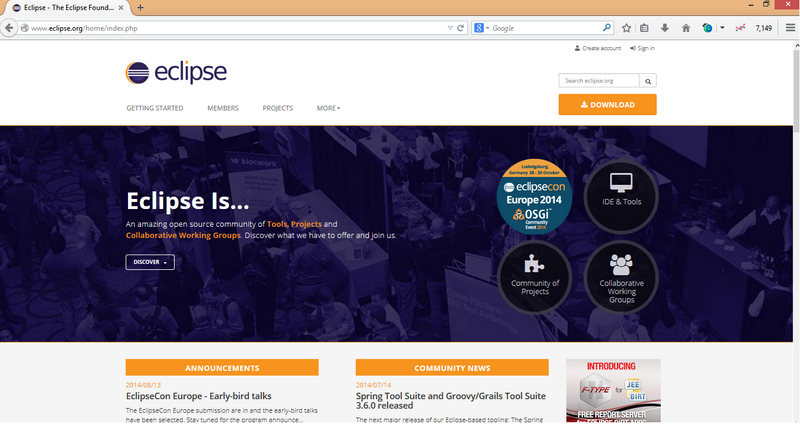The image size is (800, 424).
Task: Open a new browser tab with plus
Action: pyautogui.click(x=140, y=7)
